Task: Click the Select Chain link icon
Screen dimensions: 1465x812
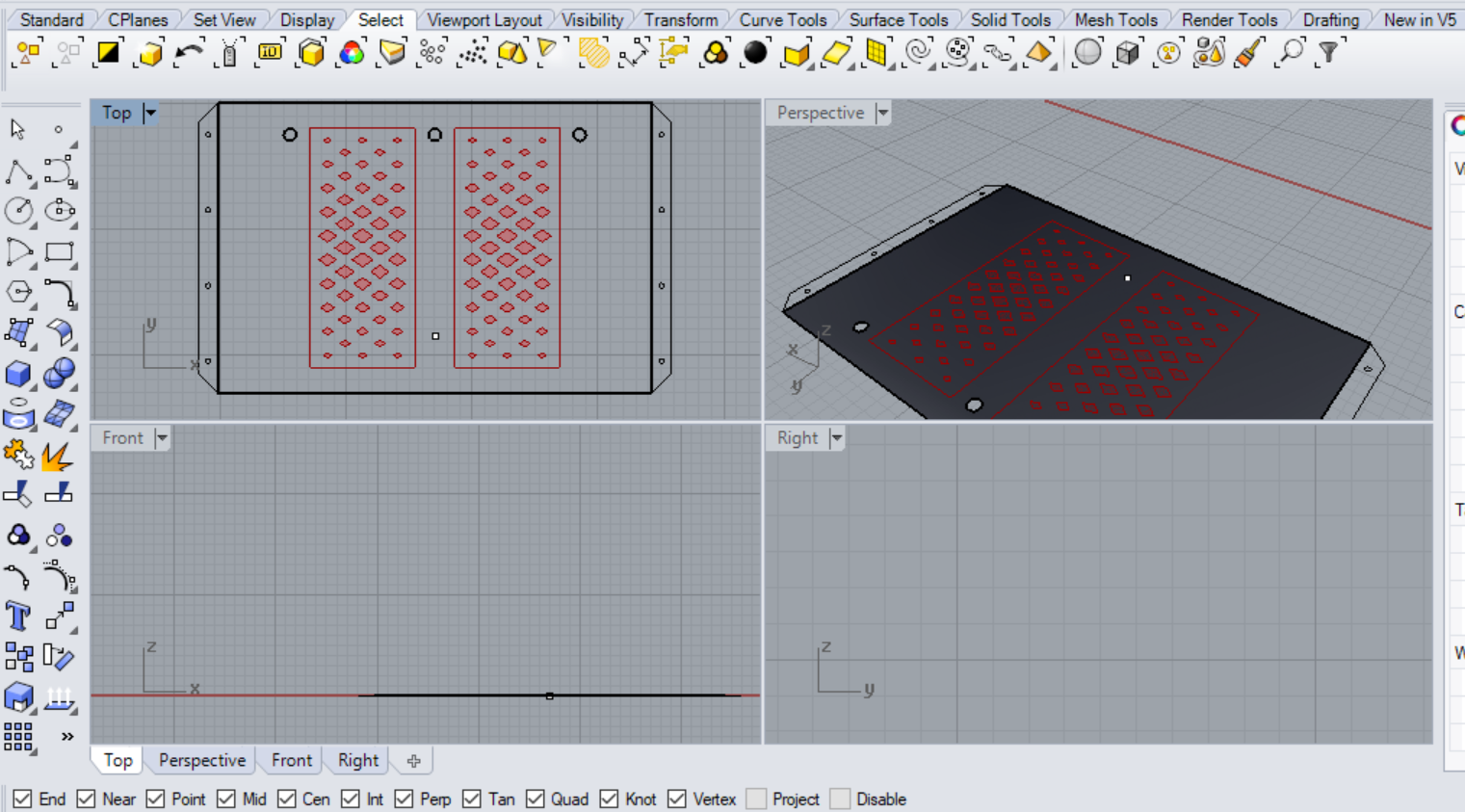Action: click(x=998, y=53)
